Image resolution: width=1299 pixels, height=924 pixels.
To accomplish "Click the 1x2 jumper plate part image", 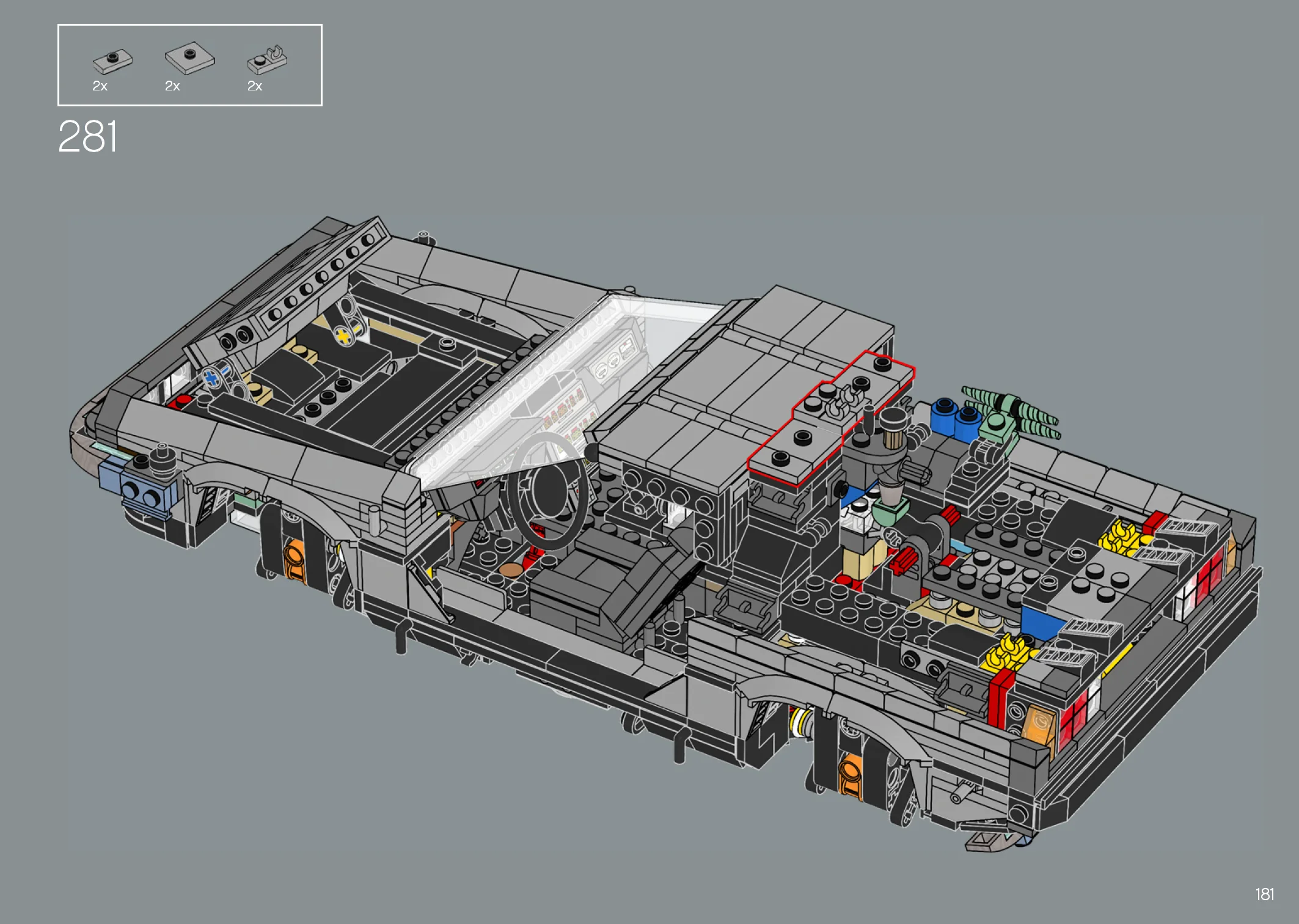I will pos(112,61).
